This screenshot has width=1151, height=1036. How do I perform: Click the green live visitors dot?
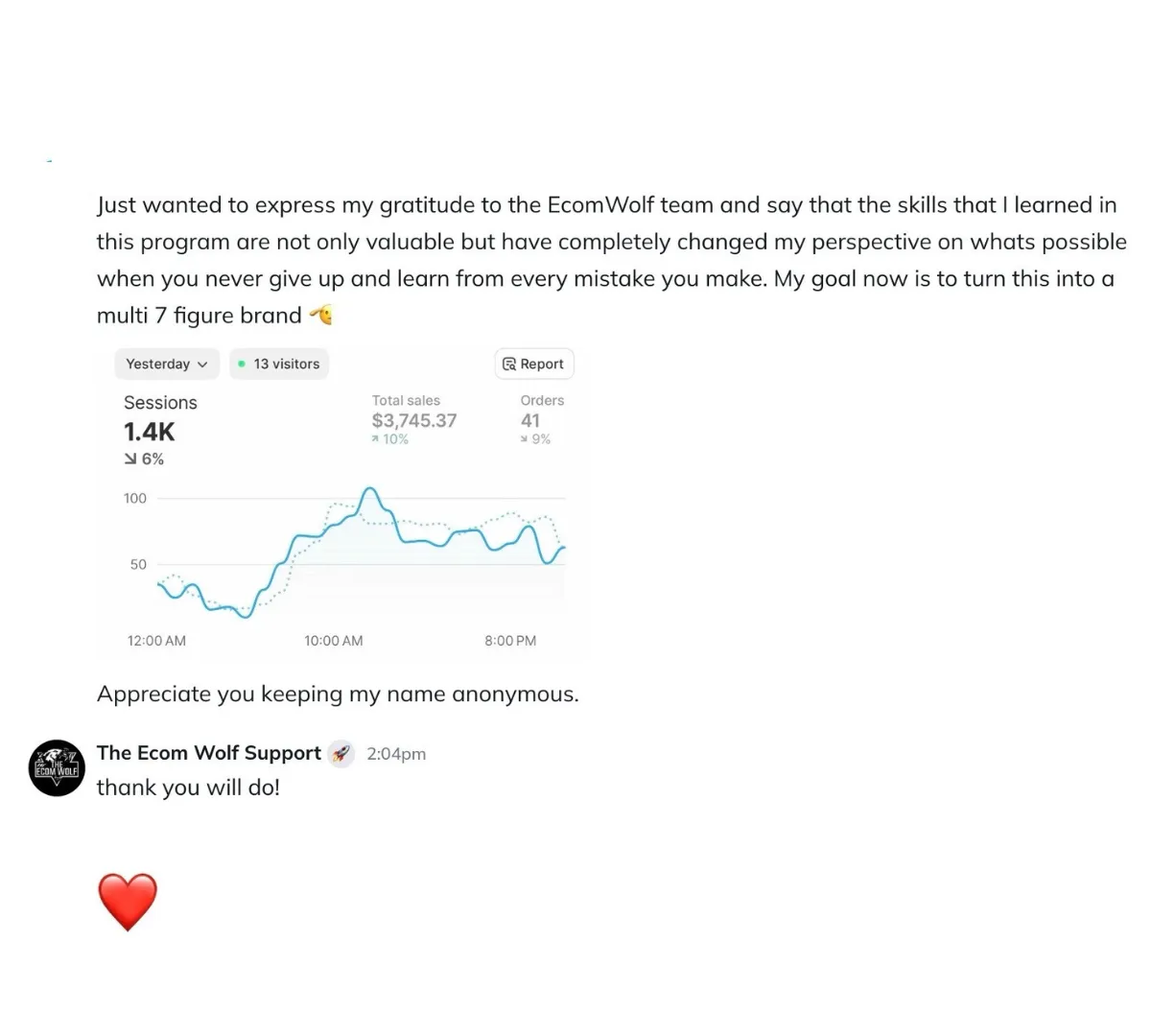[242, 364]
